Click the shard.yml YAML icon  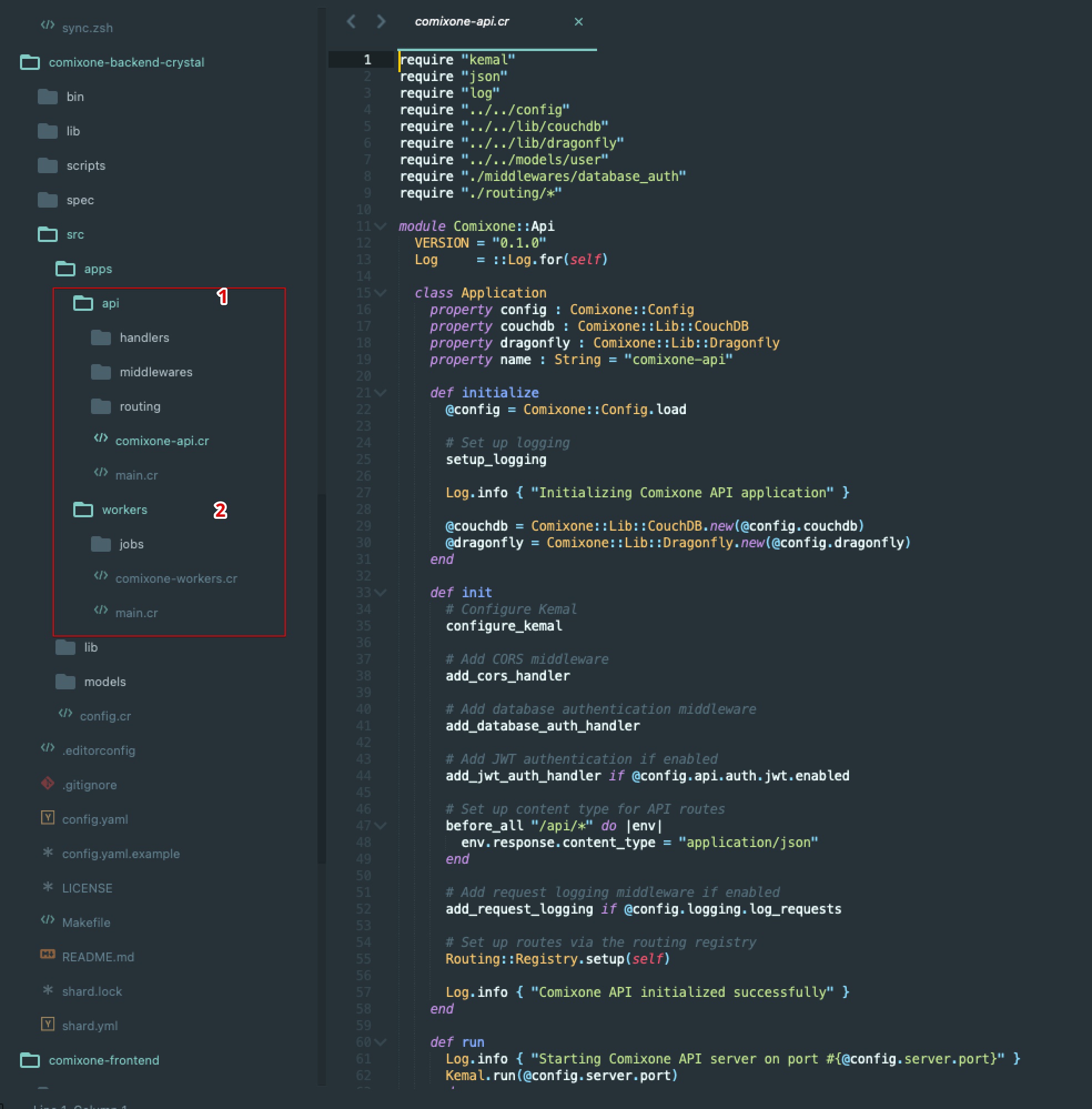pyautogui.click(x=48, y=1025)
